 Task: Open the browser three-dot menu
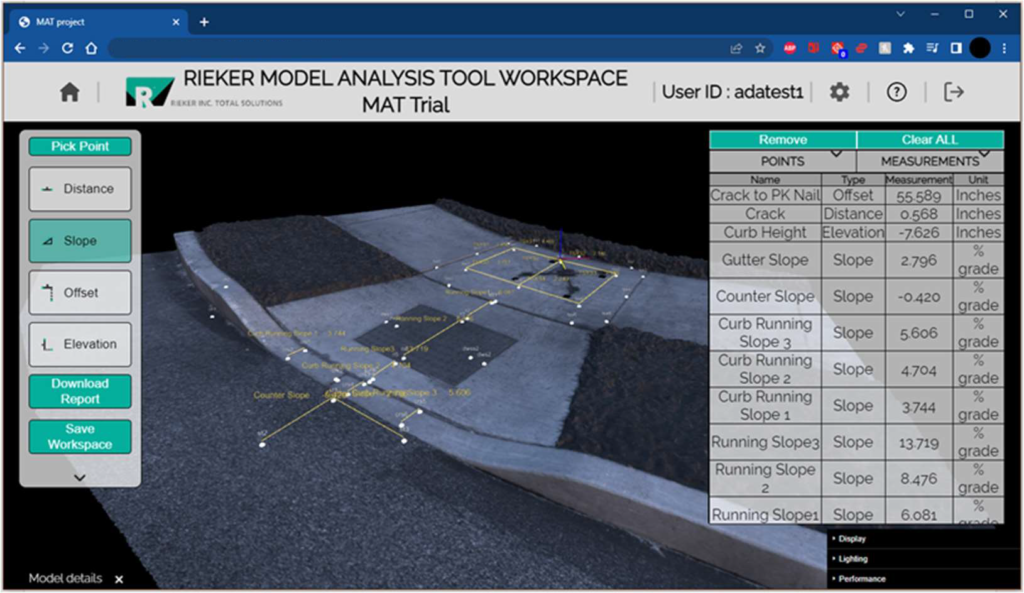(x=1004, y=48)
